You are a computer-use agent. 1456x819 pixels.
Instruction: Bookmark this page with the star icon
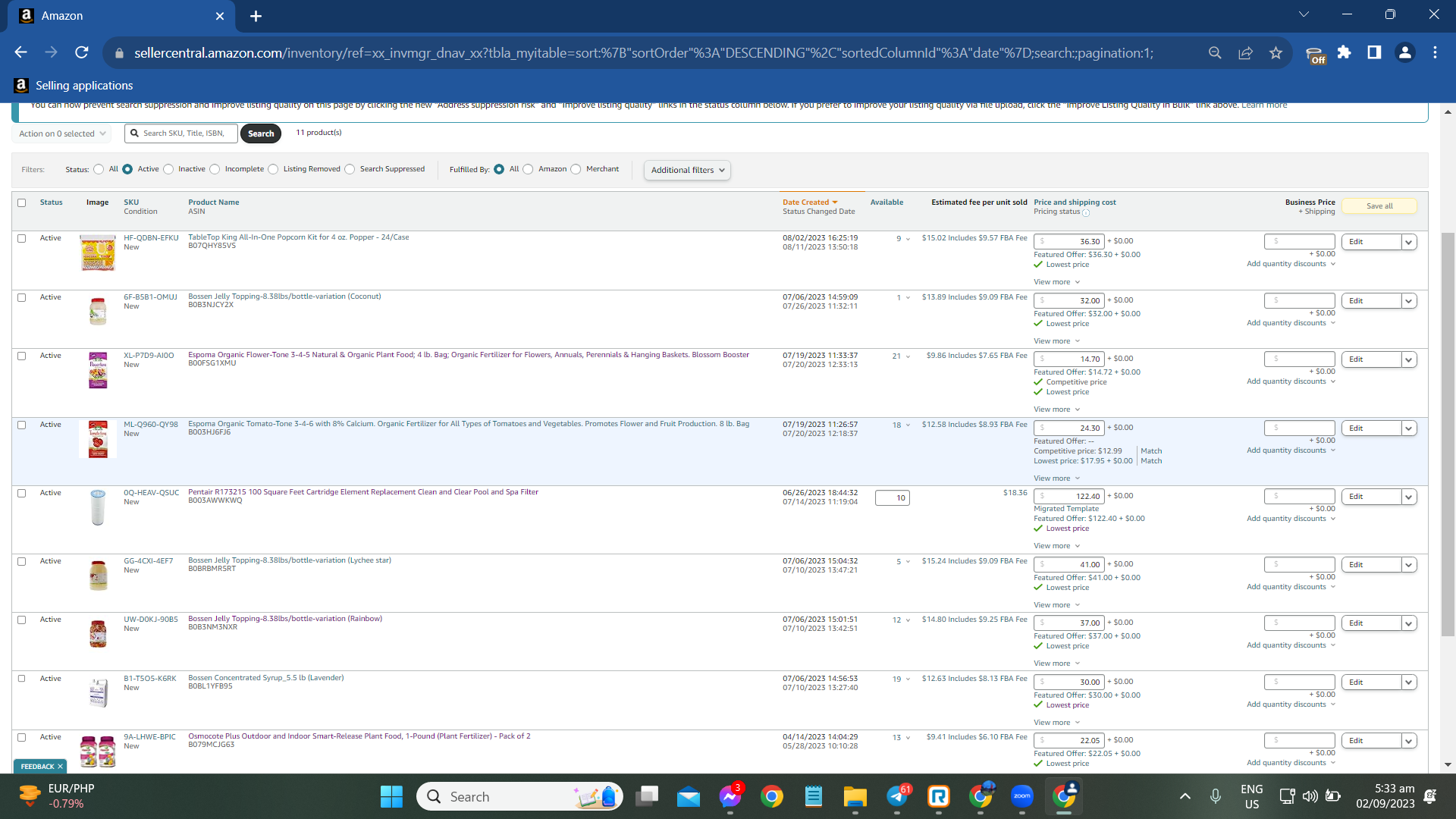[1276, 52]
